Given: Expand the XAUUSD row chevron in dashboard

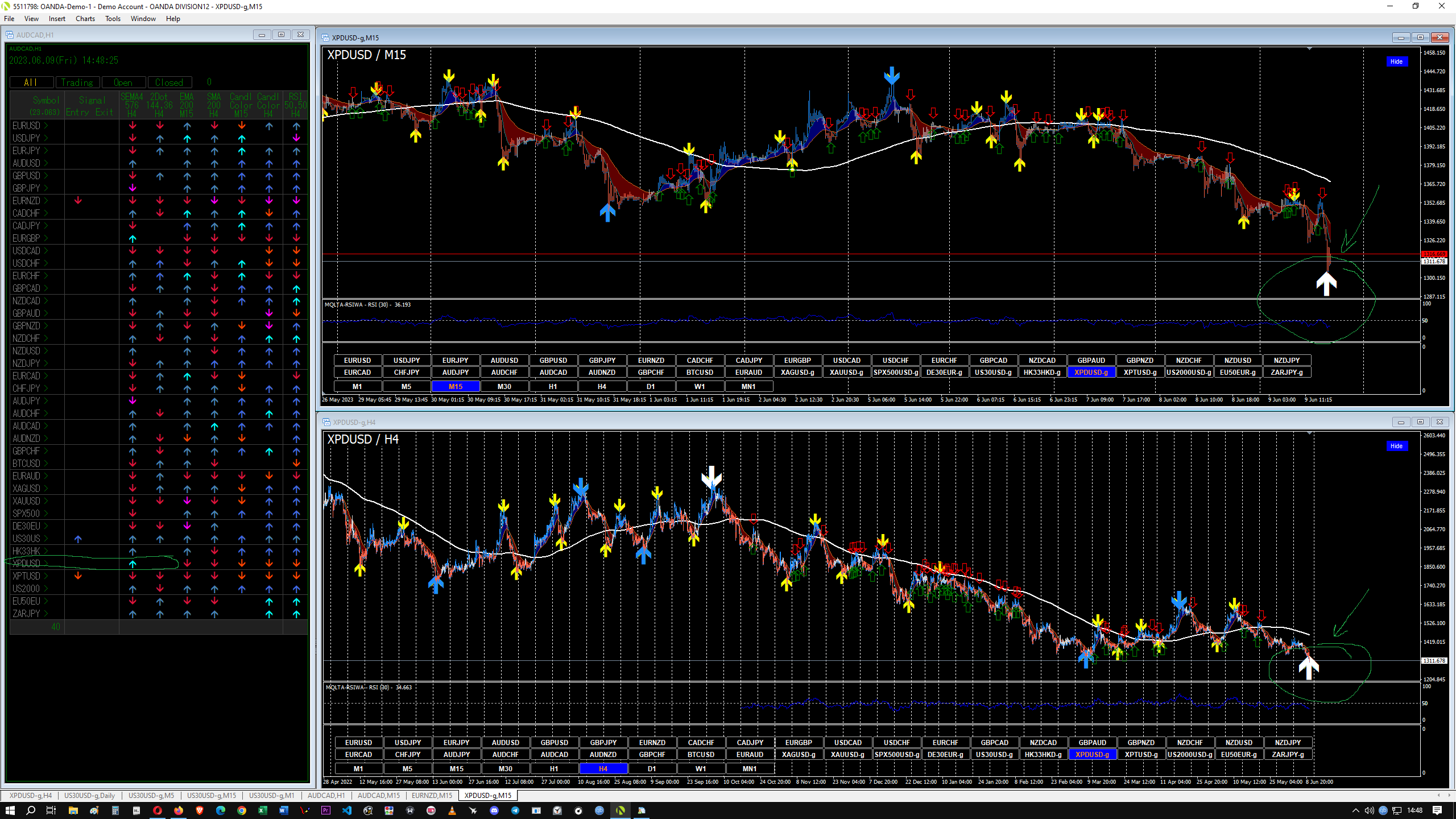Looking at the screenshot, I should [x=46, y=501].
